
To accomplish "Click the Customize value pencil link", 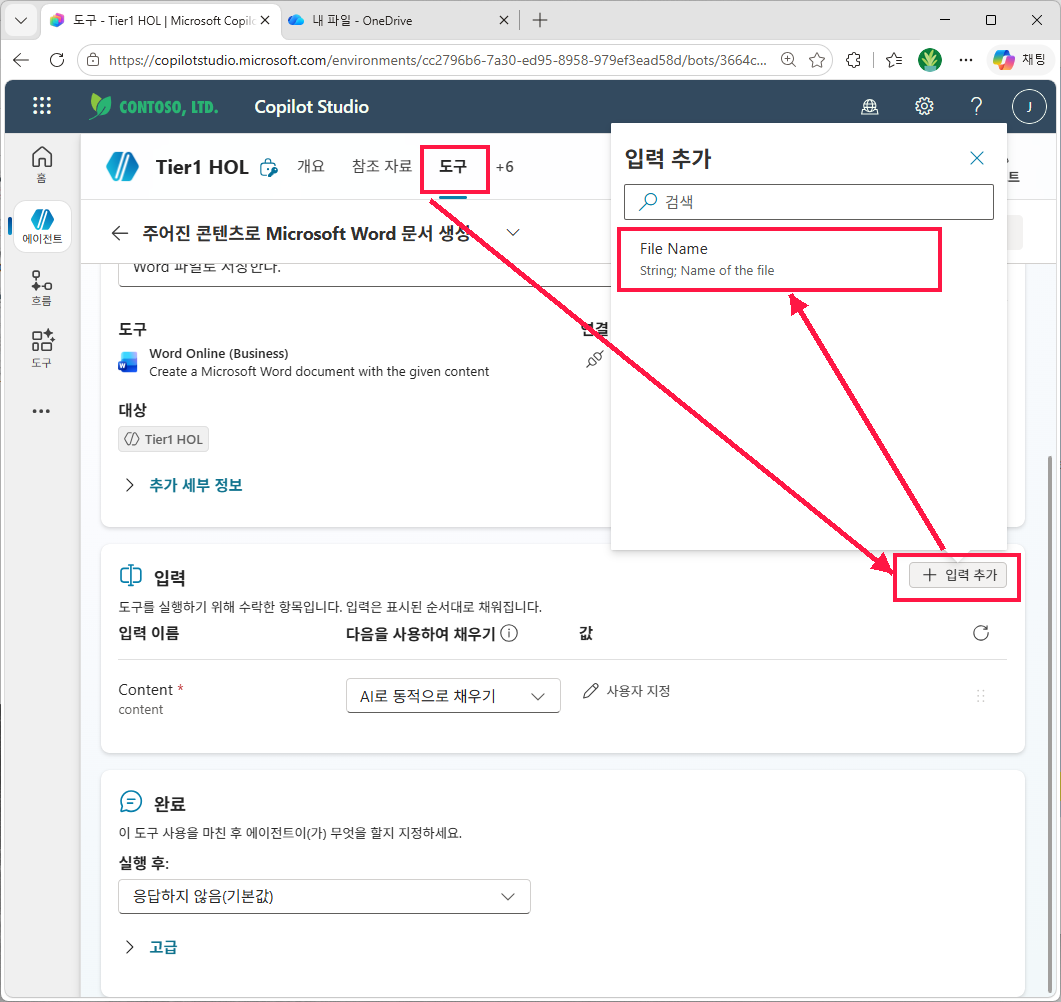I will [x=627, y=691].
